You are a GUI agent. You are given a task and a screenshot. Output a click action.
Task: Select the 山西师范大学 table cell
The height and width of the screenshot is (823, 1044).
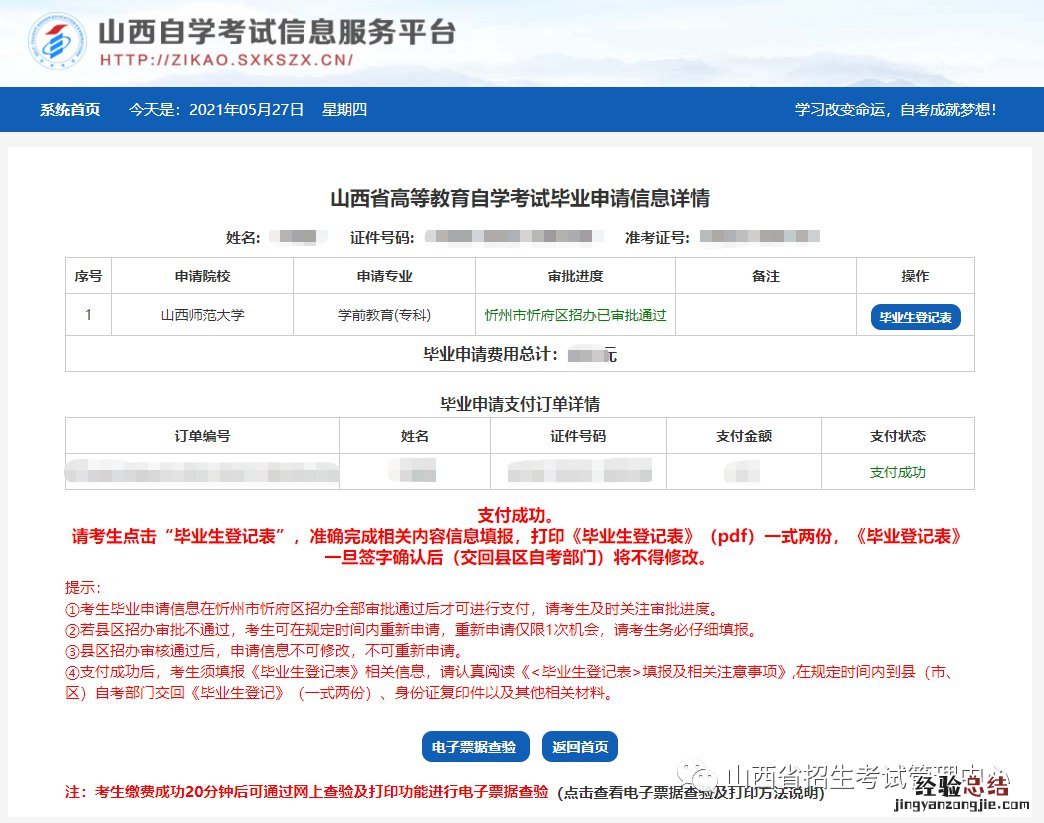click(202, 315)
